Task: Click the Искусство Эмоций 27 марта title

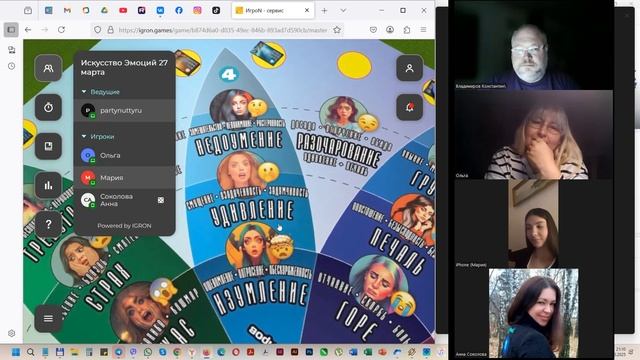Action: [x=124, y=67]
